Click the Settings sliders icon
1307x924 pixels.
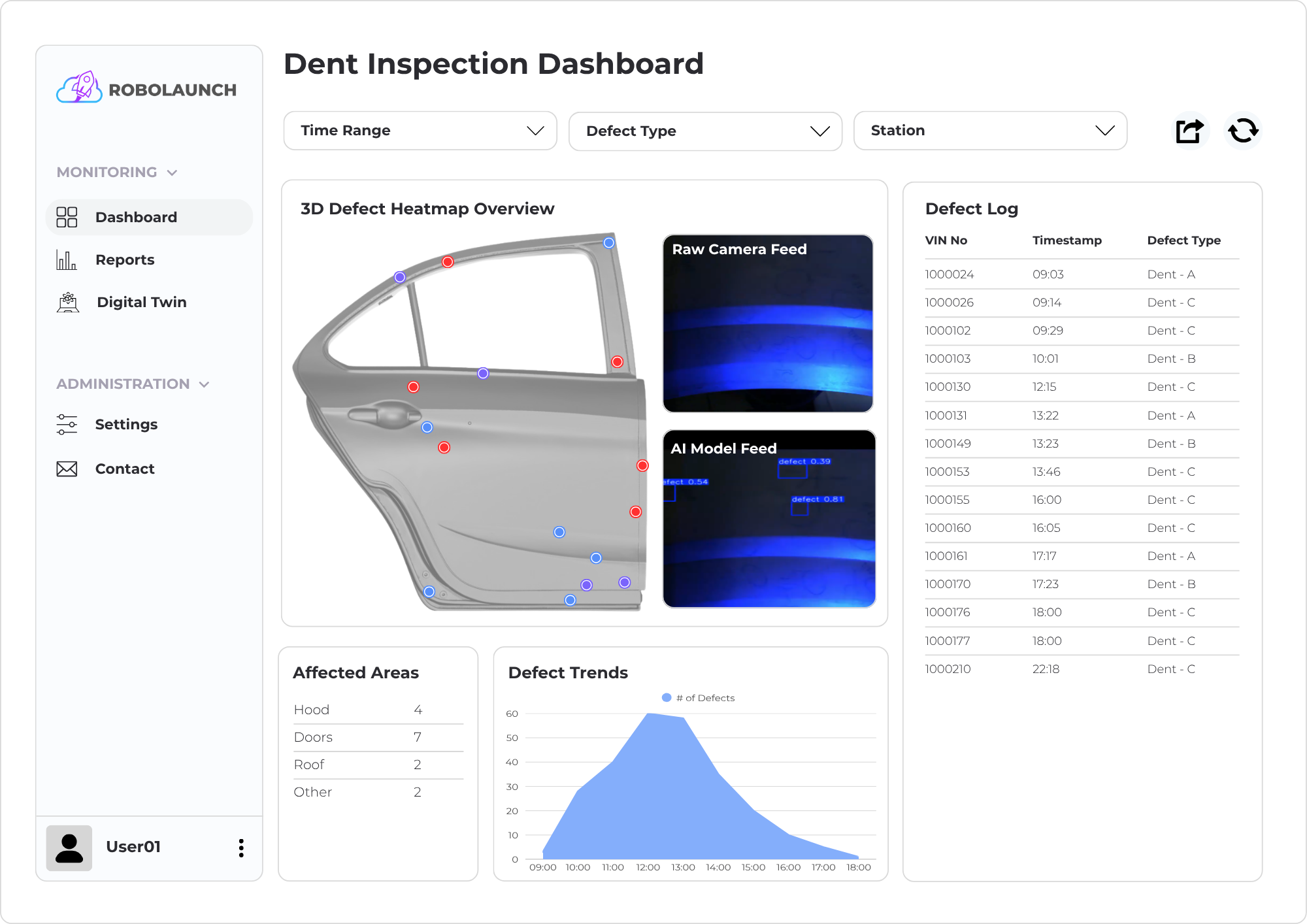[67, 424]
